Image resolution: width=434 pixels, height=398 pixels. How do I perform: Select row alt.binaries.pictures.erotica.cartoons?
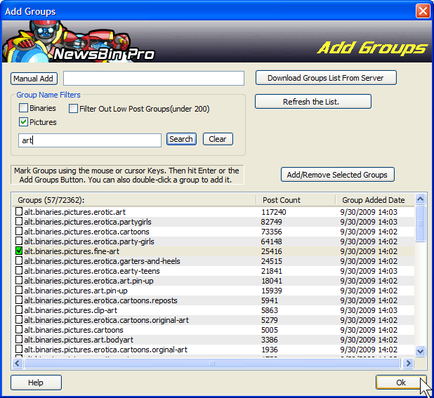(213, 232)
